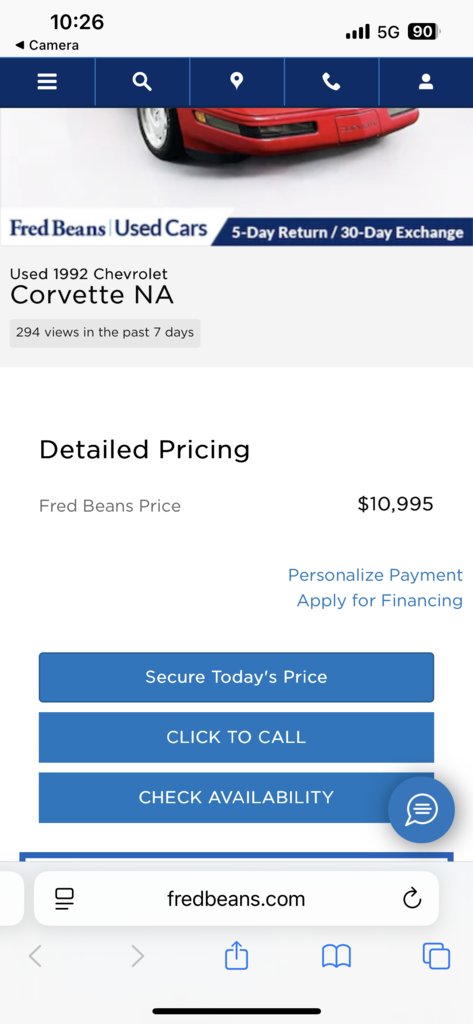The image size is (473, 1024).
Task: Open the hamburger navigation menu
Action: point(47,82)
